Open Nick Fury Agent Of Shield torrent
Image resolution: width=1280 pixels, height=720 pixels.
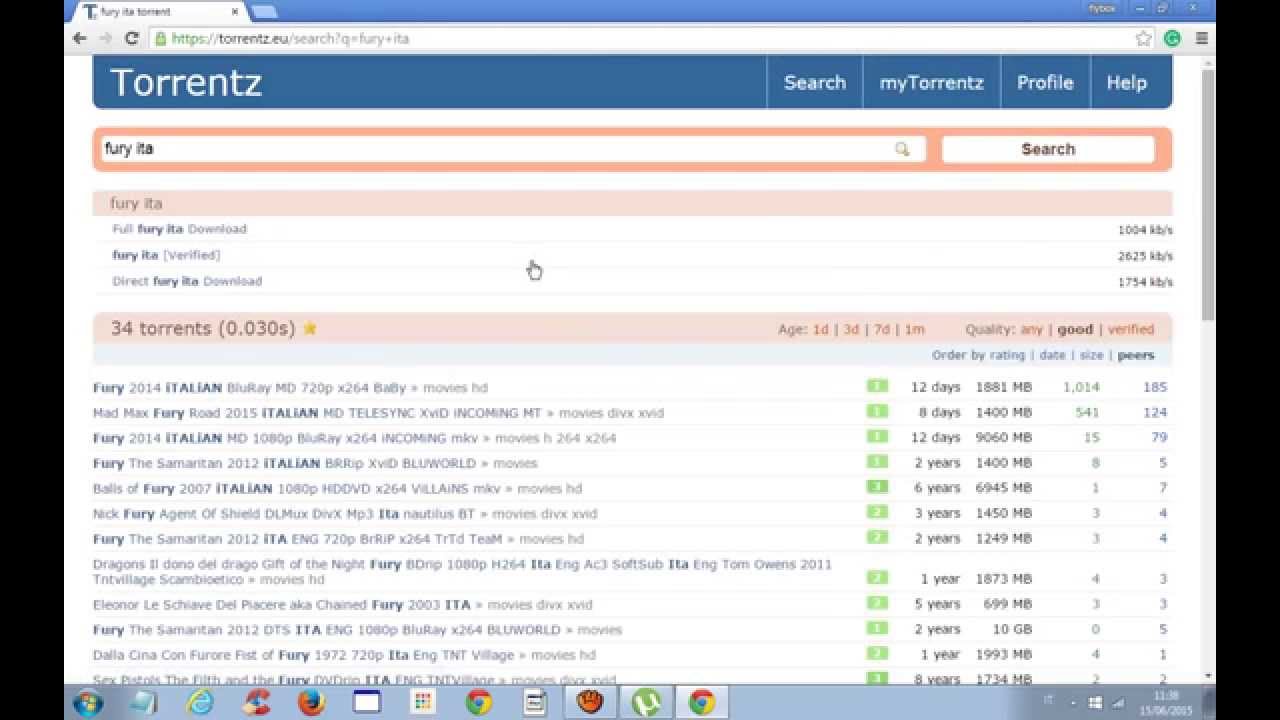pos(284,513)
